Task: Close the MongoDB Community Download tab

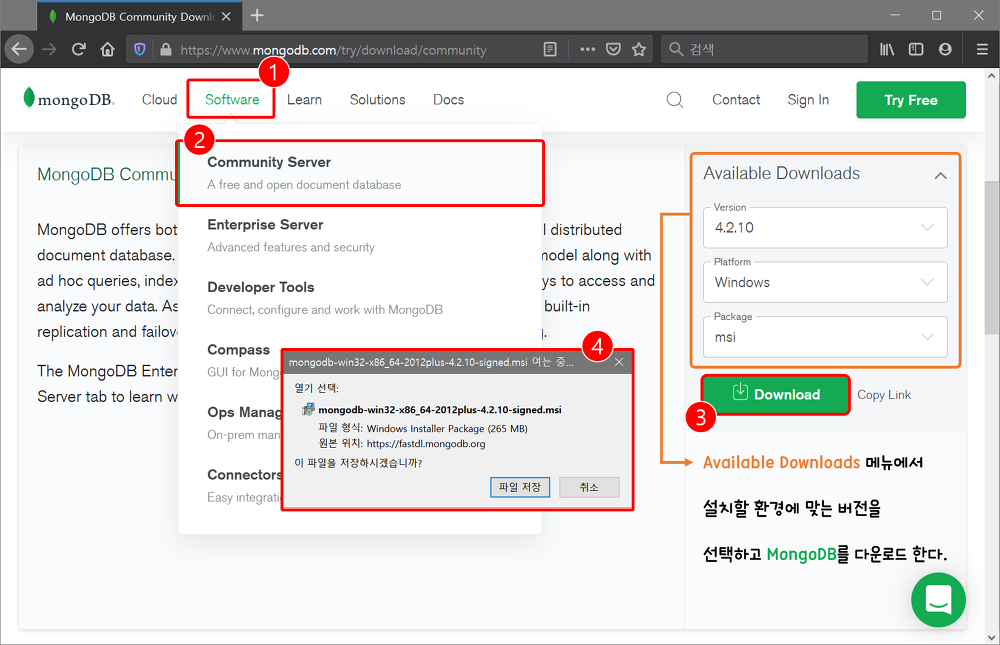Action: [226, 17]
